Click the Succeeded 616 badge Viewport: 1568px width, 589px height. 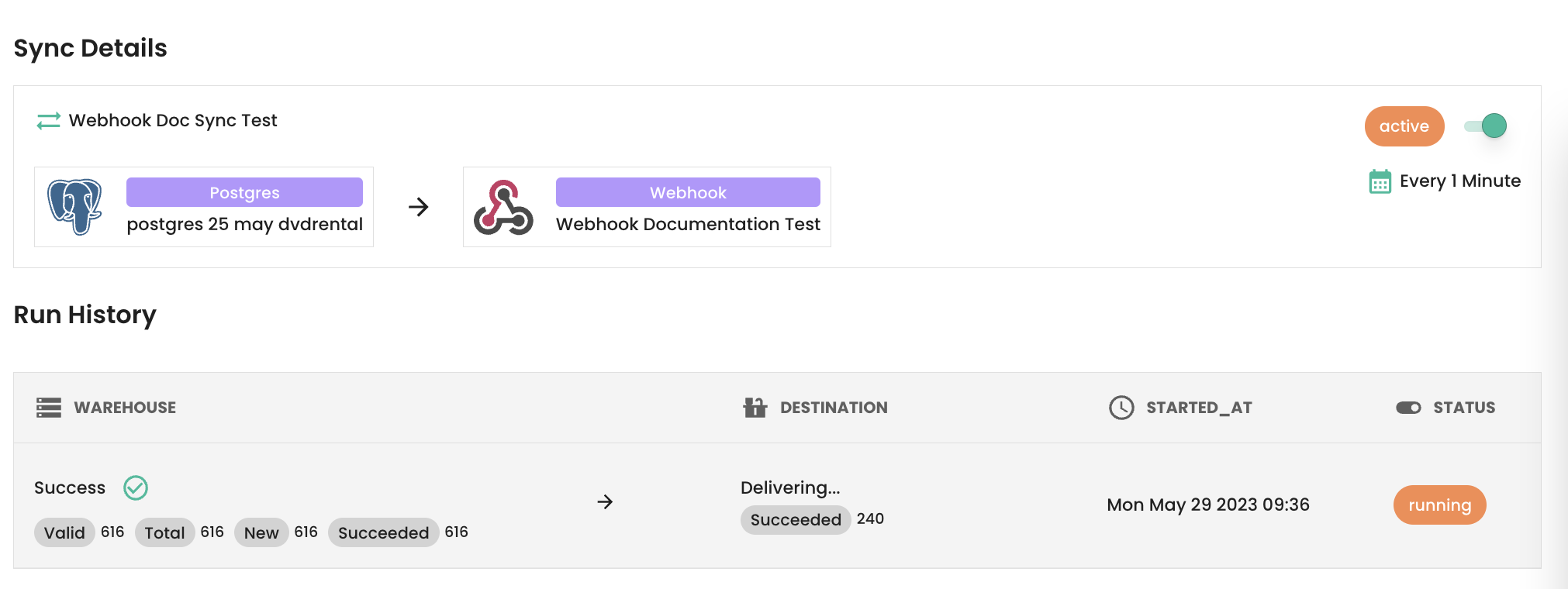[x=383, y=532]
